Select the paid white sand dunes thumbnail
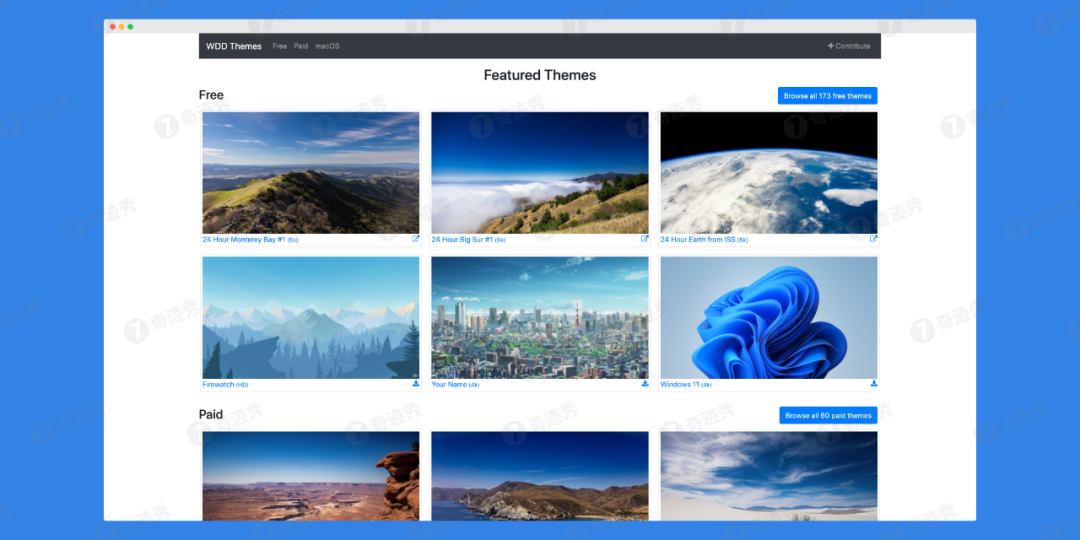 coord(769,476)
